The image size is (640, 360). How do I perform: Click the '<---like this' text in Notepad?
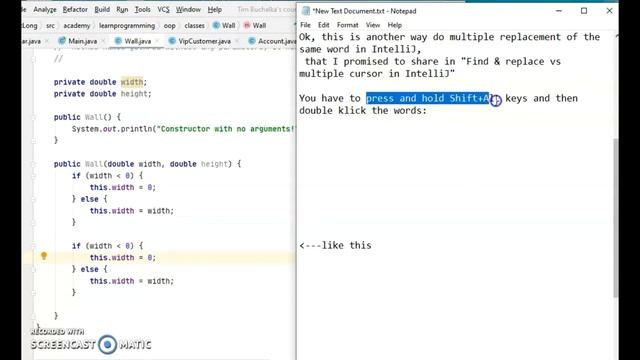335,245
